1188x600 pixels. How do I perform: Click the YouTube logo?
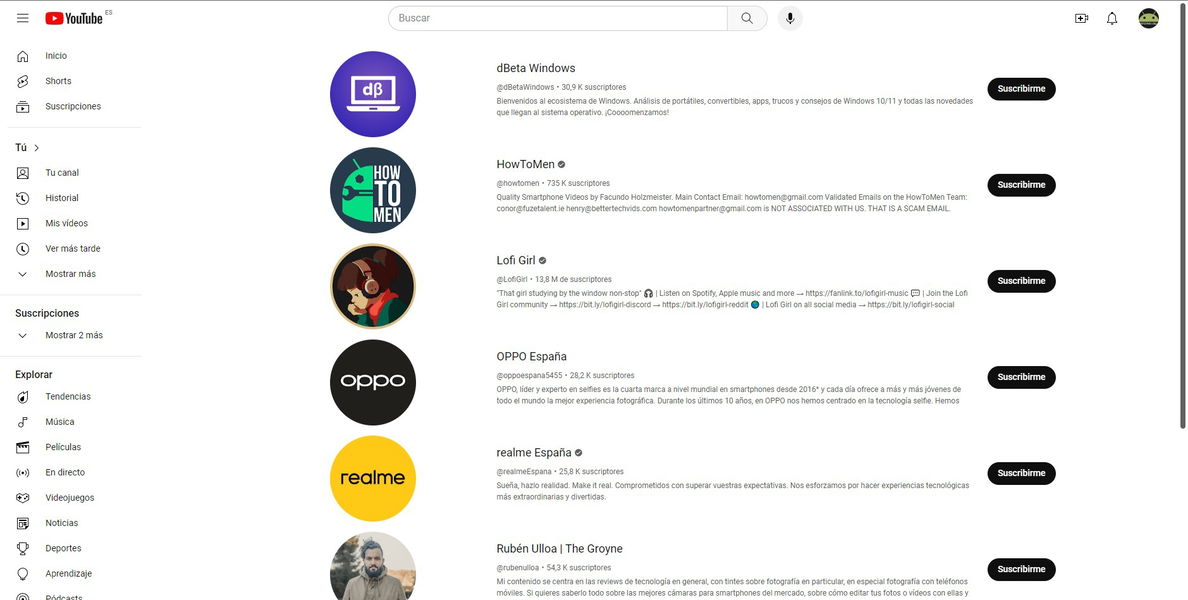74,18
